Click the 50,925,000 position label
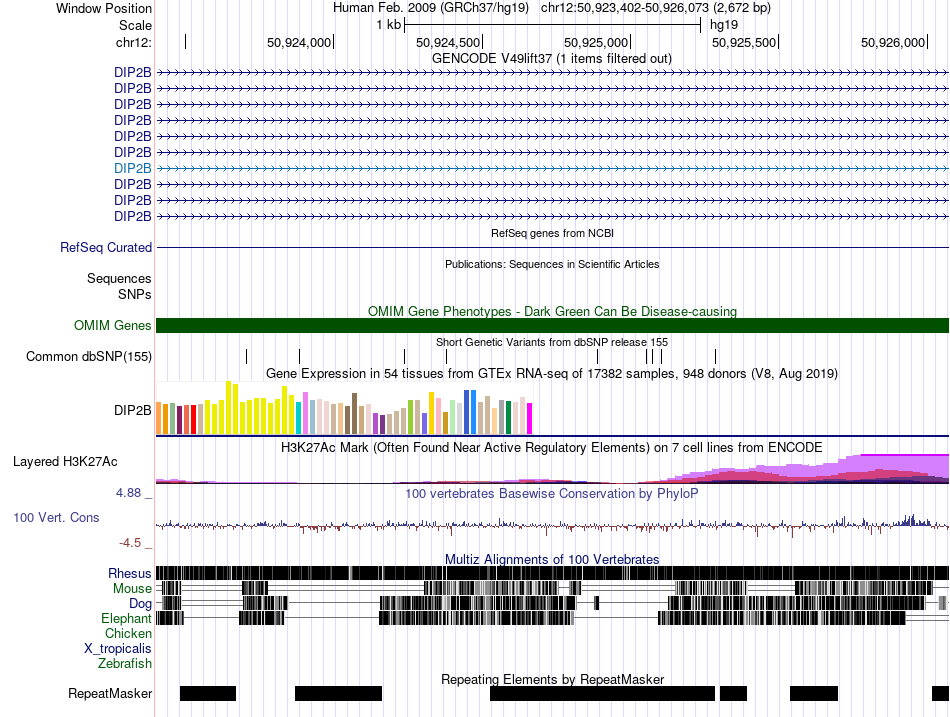This screenshot has height=717, width=950. tap(596, 42)
